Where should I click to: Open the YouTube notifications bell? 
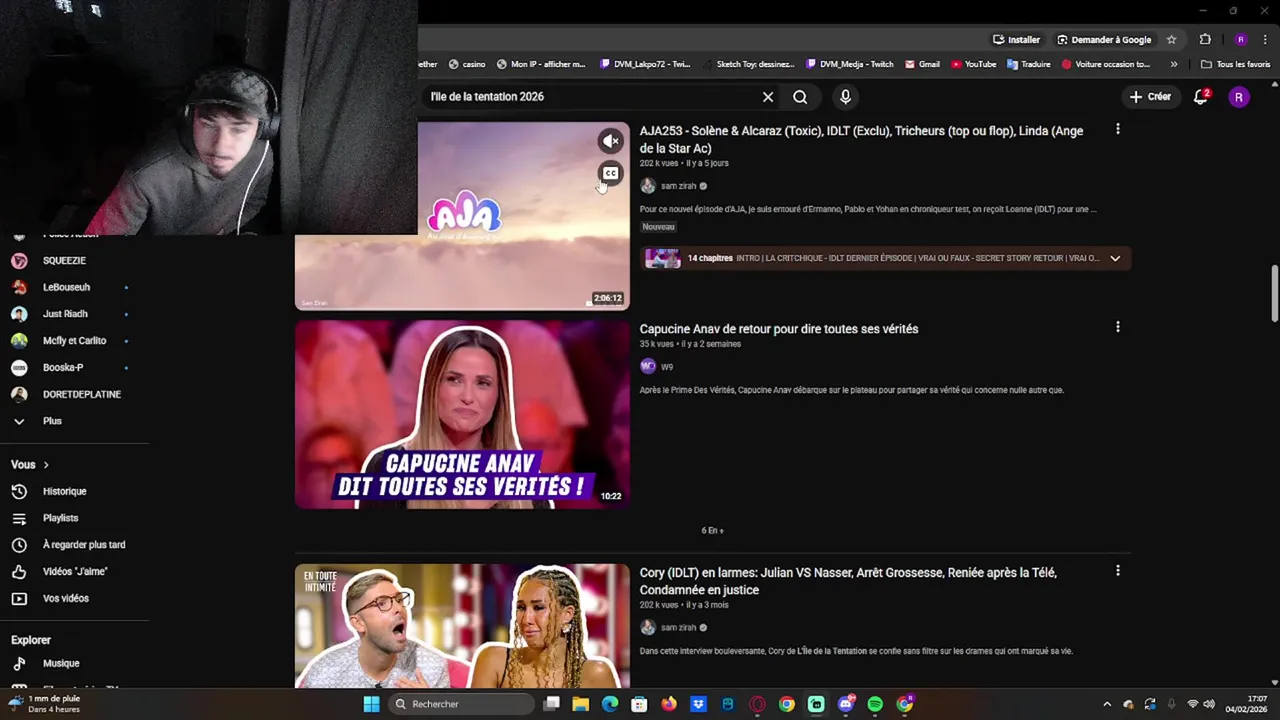coord(1201,97)
